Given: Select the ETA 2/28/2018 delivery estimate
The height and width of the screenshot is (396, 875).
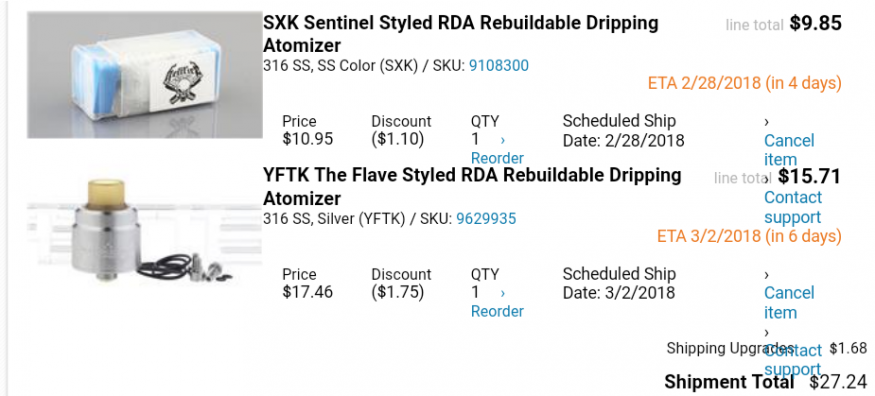Looking at the screenshot, I should [x=744, y=84].
